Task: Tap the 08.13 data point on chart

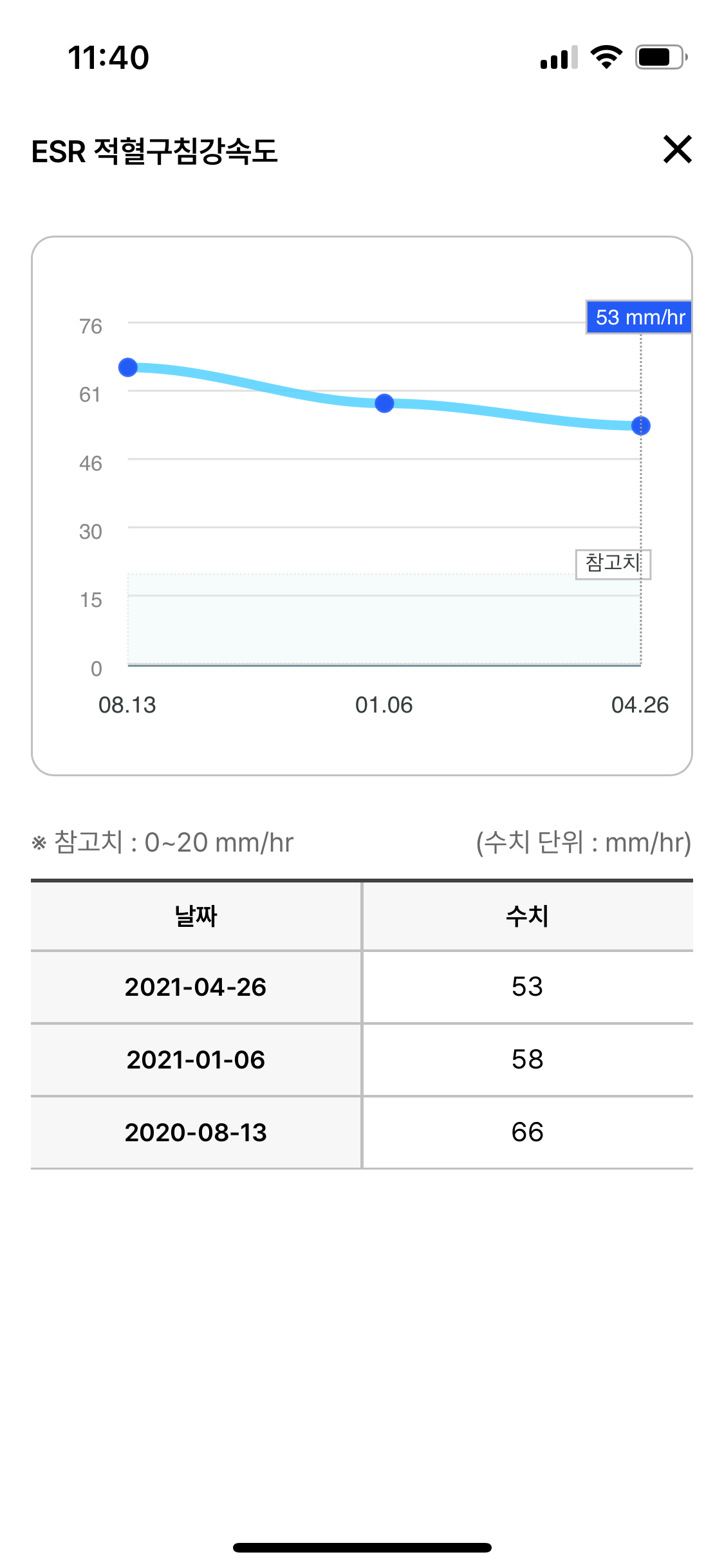Action: click(128, 368)
